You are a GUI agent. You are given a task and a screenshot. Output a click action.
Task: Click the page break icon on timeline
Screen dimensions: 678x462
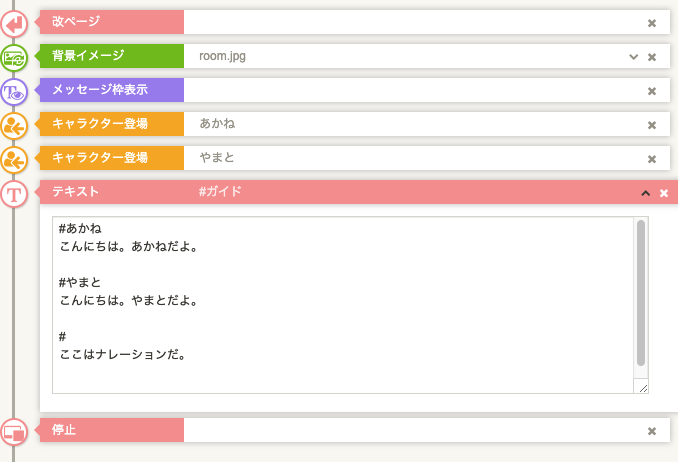(x=14, y=22)
